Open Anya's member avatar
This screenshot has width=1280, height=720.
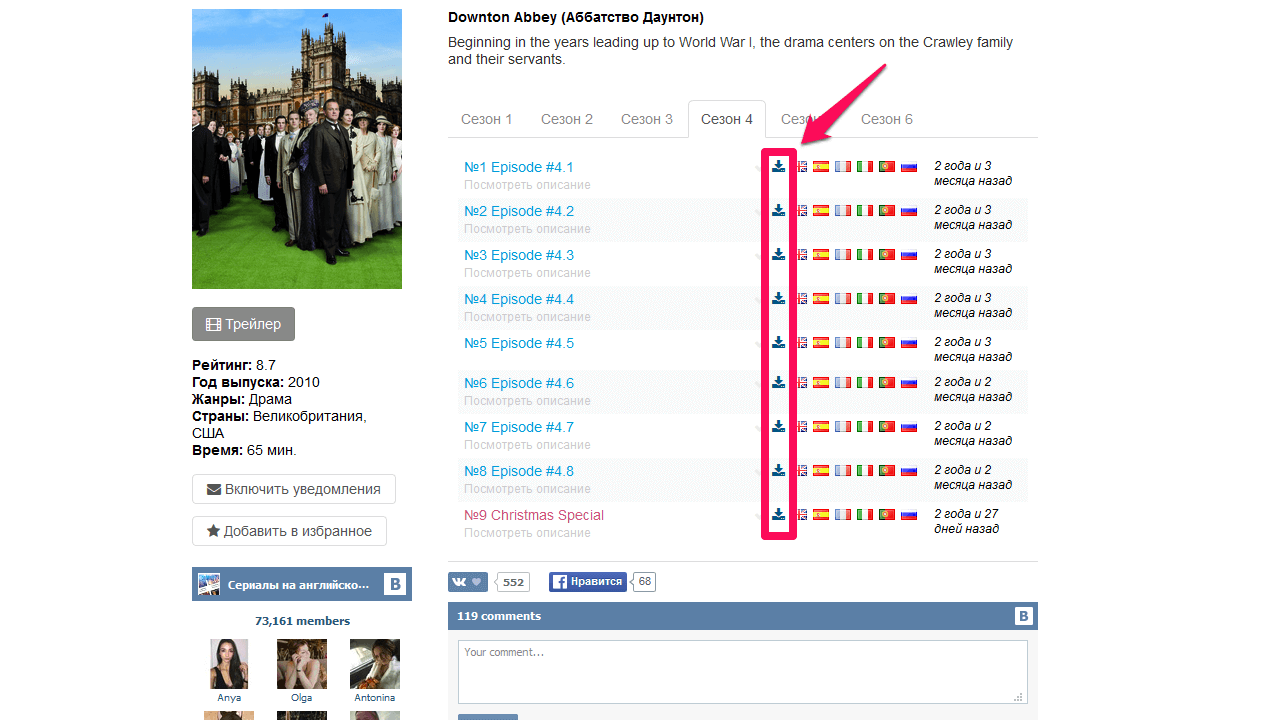point(229,664)
